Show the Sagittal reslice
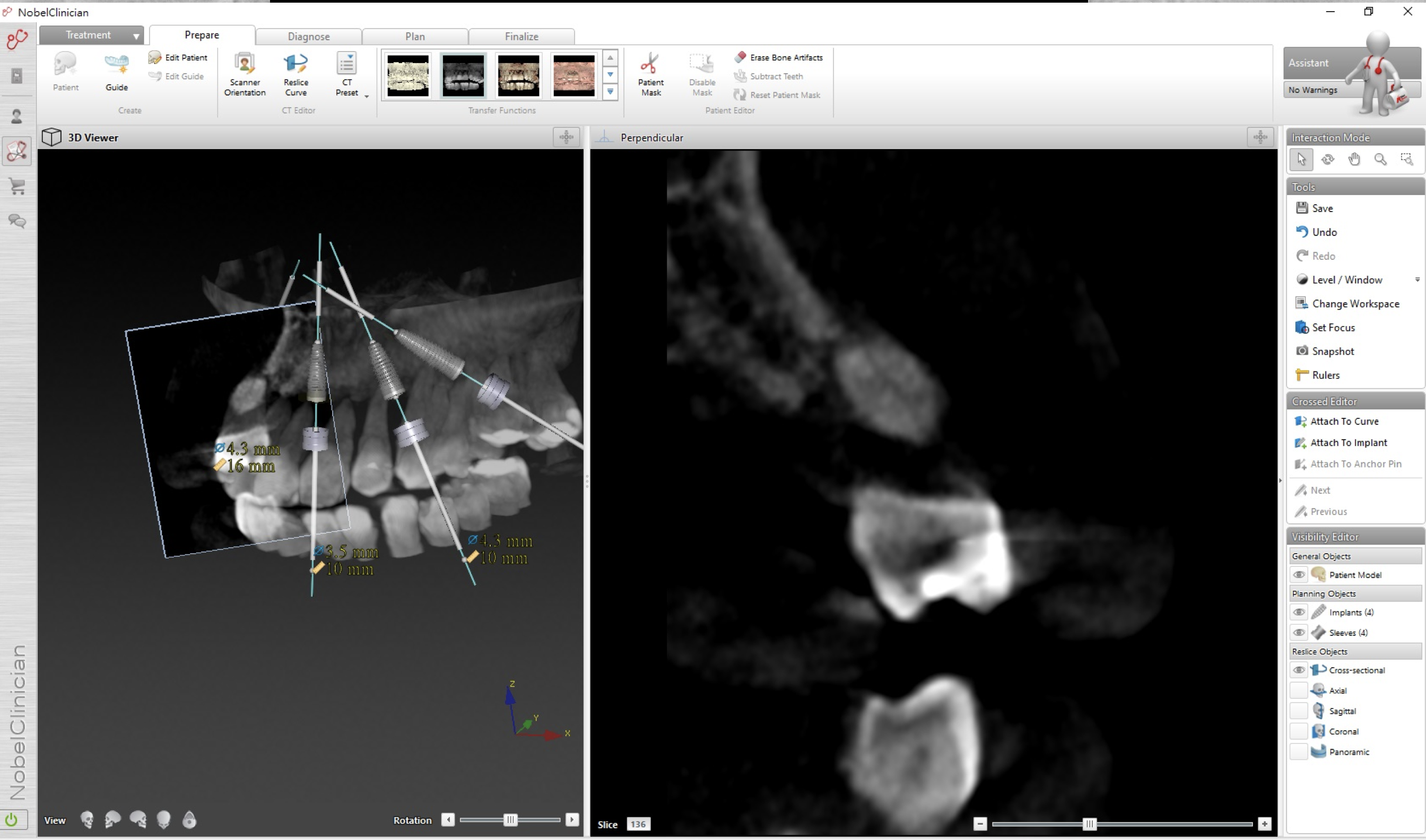 coord(1299,711)
